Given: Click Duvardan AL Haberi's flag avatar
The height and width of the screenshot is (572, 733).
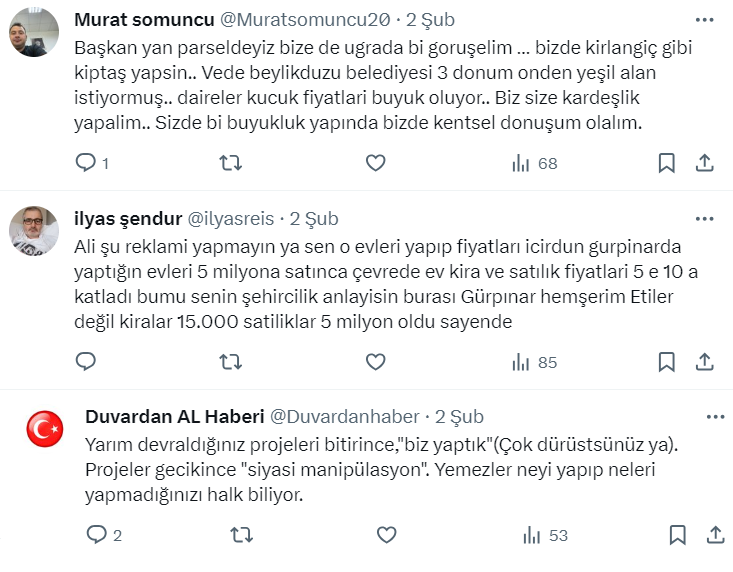Looking at the screenshot, I should pyautogui.click(x=44, y=430).
